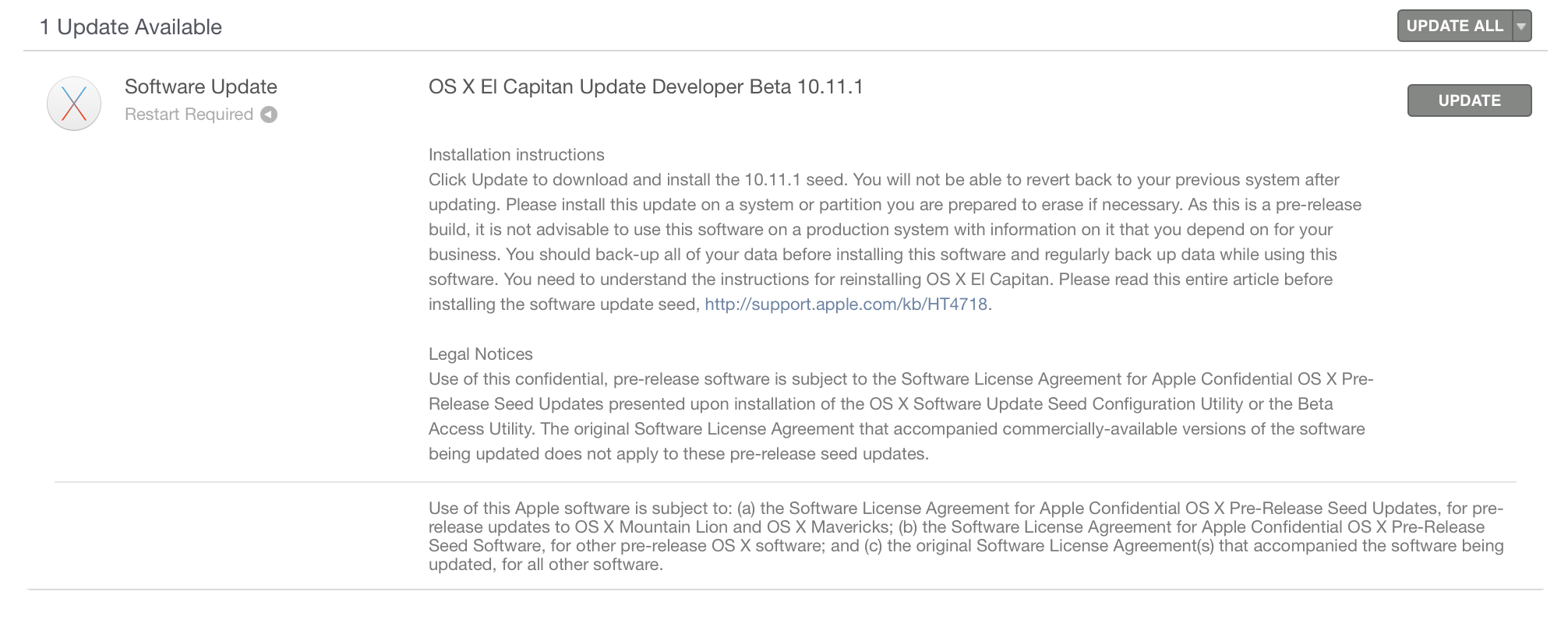The height and width of the screenshot is (623, 1568).
Task: Click UPDATE for the El Capitan beta
Action: [x=1469, y=100]
